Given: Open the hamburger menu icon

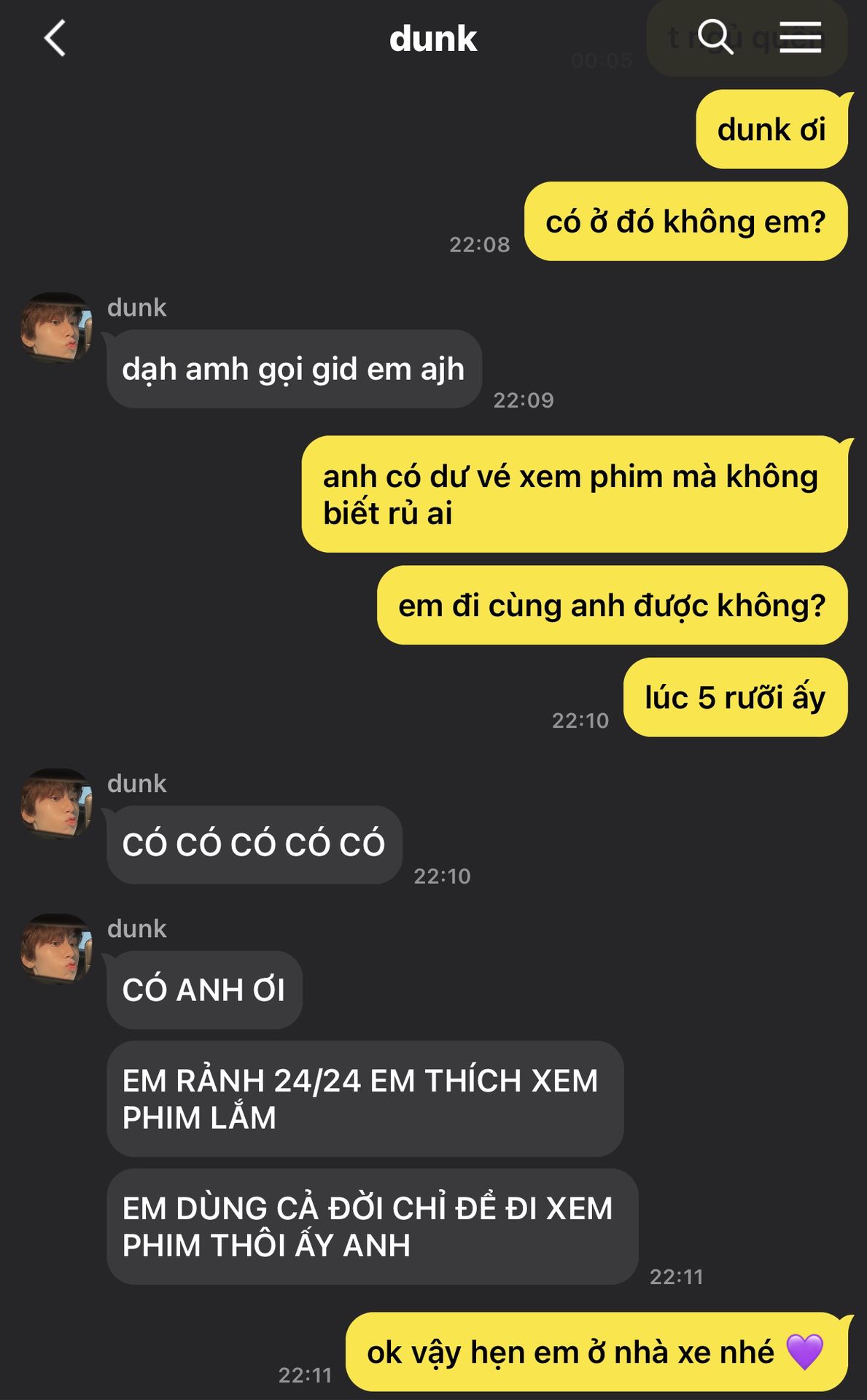Looking at the screenshot, I should 800,36.
